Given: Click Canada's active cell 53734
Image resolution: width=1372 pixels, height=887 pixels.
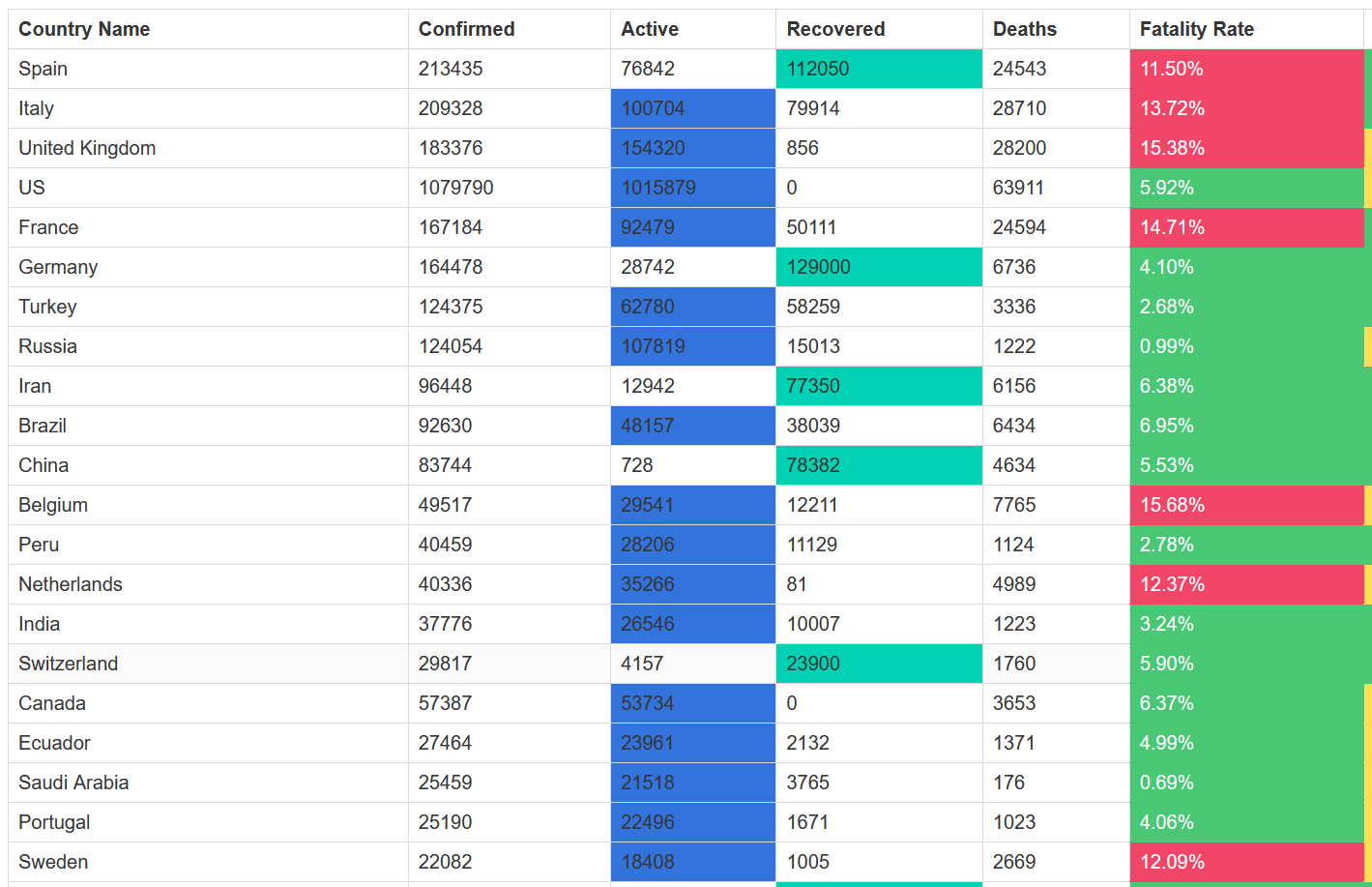Looking at the screenshot, I should pos(692,703).
